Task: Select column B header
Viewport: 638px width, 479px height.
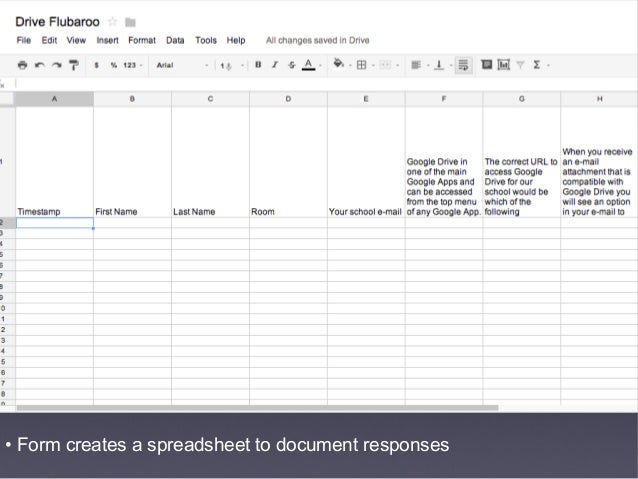Action: pyautogui.click(x=132, y=99)
